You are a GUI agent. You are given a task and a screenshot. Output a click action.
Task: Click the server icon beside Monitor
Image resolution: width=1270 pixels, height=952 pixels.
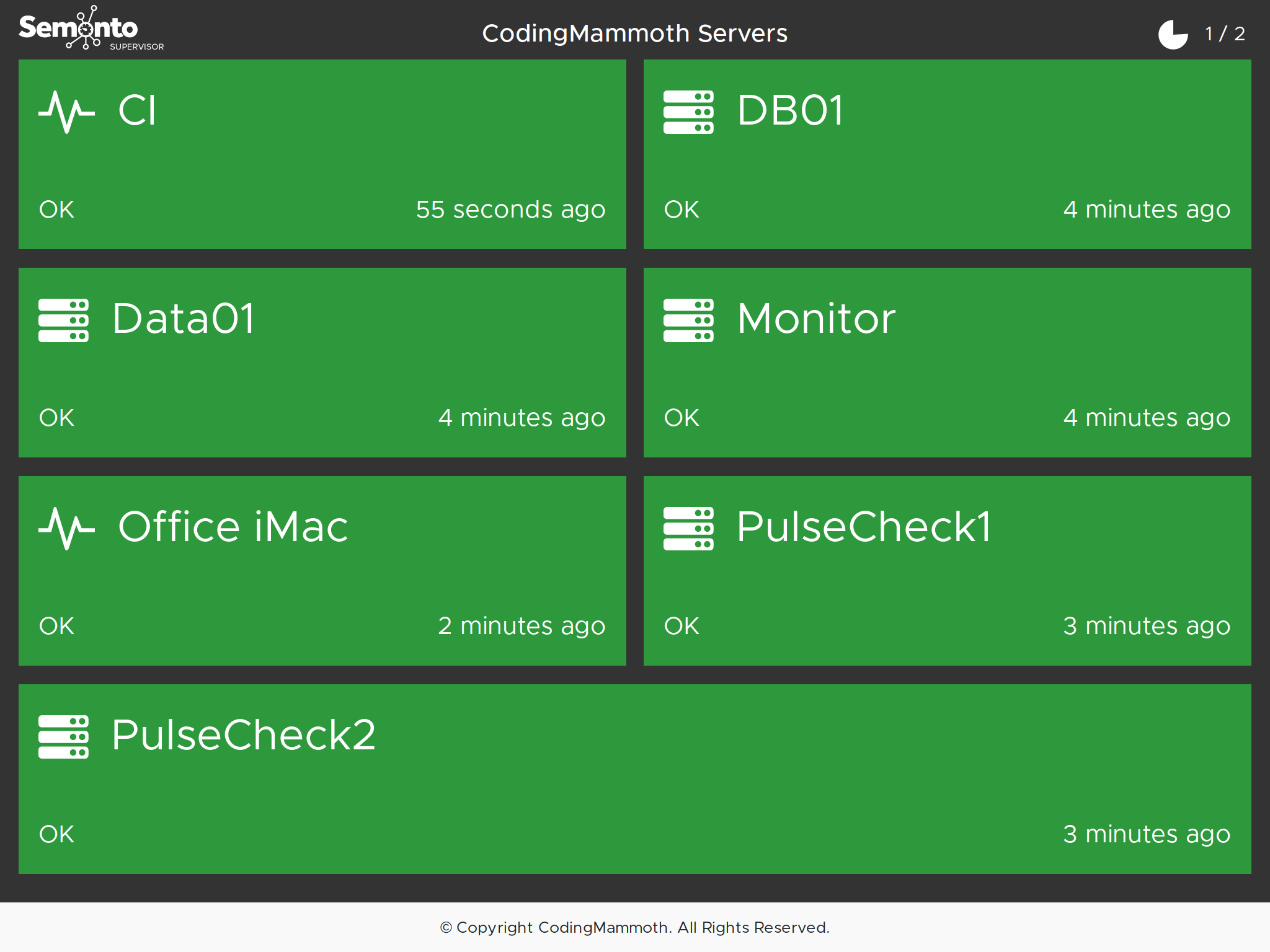688,320
